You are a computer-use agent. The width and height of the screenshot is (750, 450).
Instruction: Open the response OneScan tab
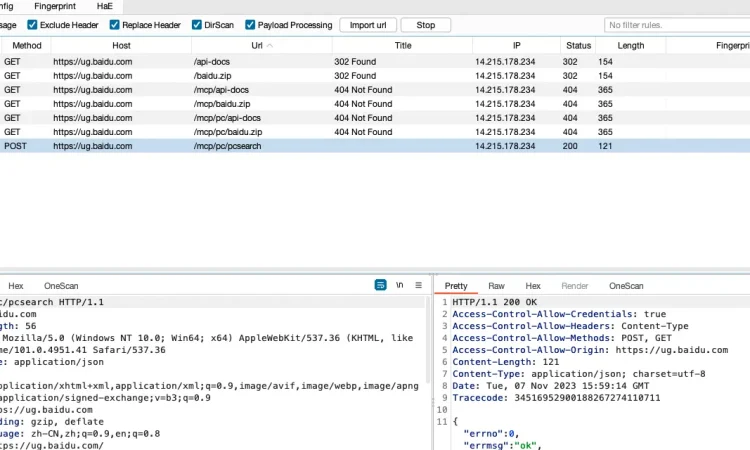coord(626,285)
